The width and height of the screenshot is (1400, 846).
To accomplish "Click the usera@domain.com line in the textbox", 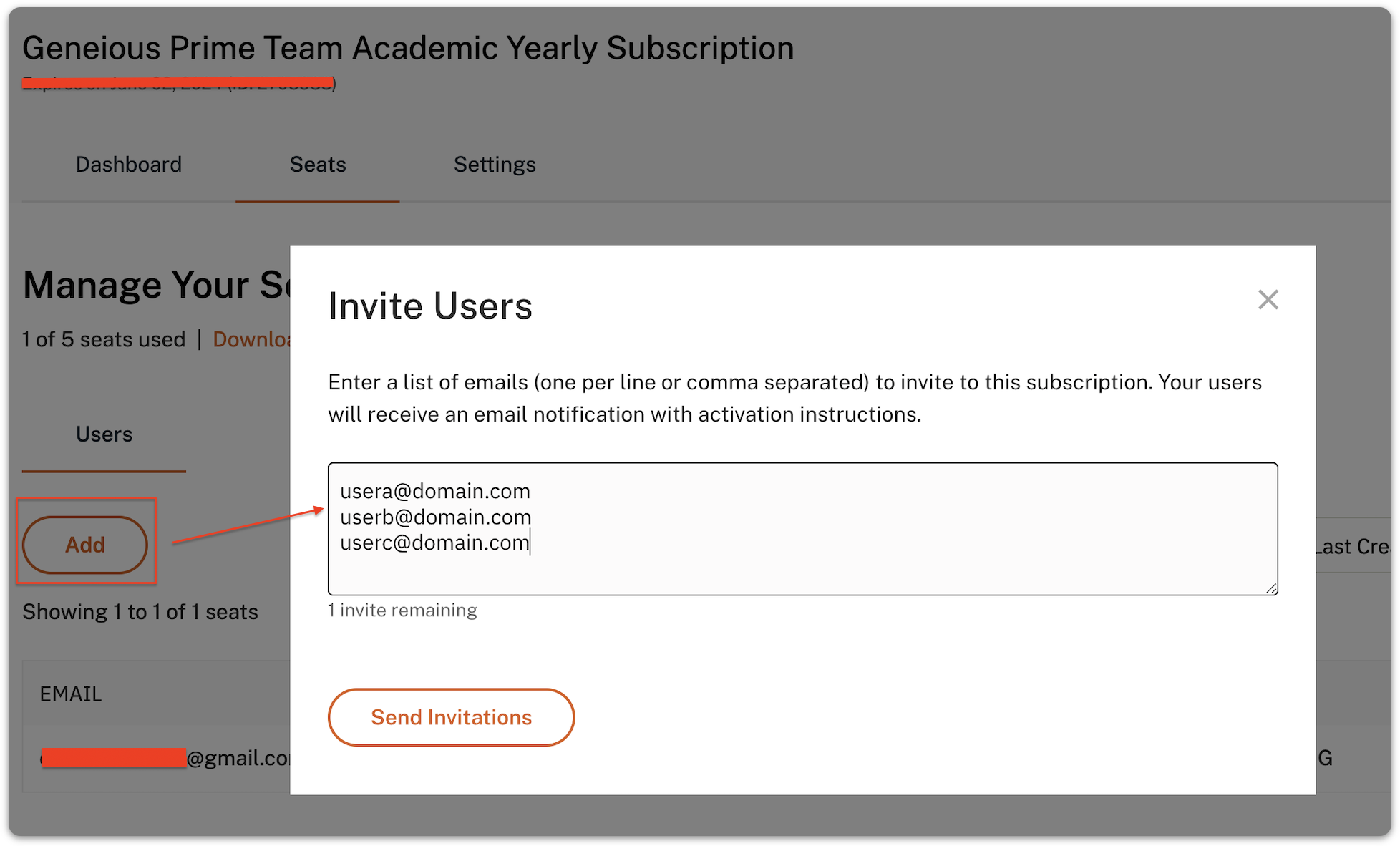I will pyautogui.click(x=435, y=491).
